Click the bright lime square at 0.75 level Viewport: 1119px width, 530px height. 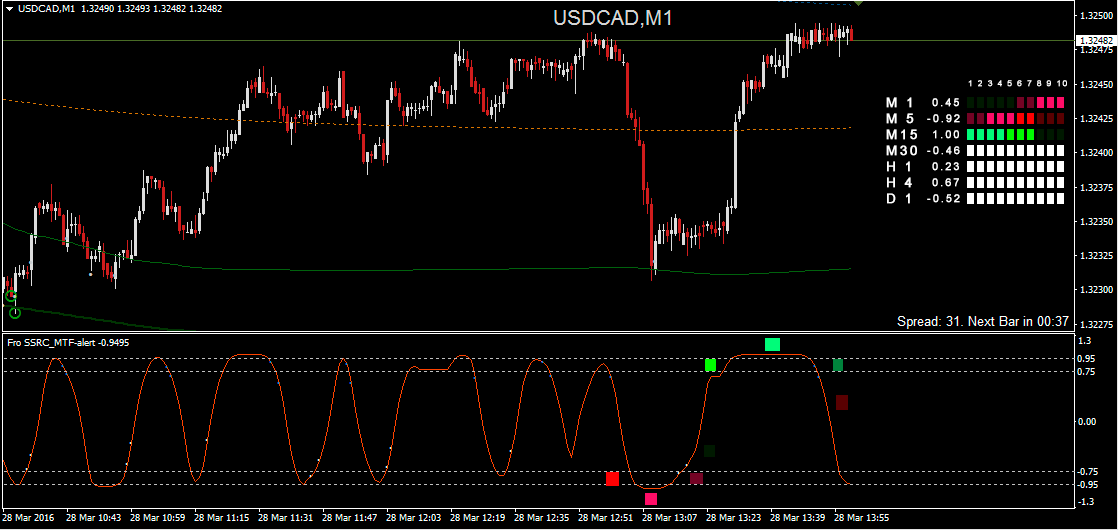point(710,365)
